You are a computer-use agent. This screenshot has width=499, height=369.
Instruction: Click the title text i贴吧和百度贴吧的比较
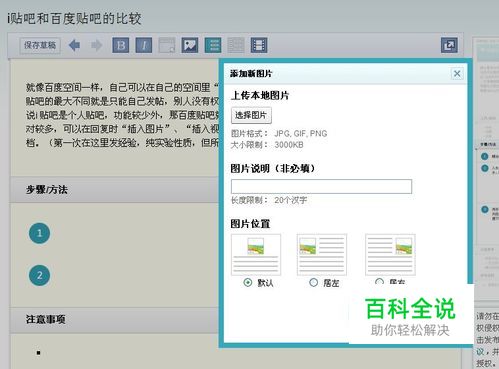click(x=74, y=18)
